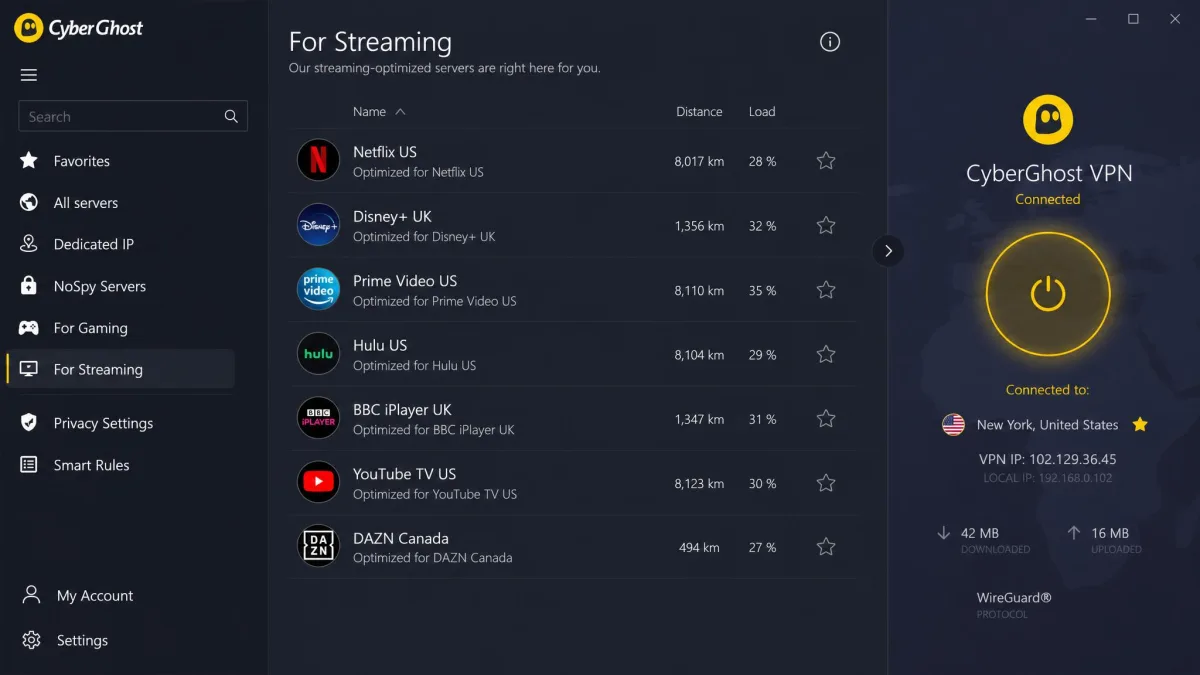Click the 16 MB uploaded value

pos(1110,533)
